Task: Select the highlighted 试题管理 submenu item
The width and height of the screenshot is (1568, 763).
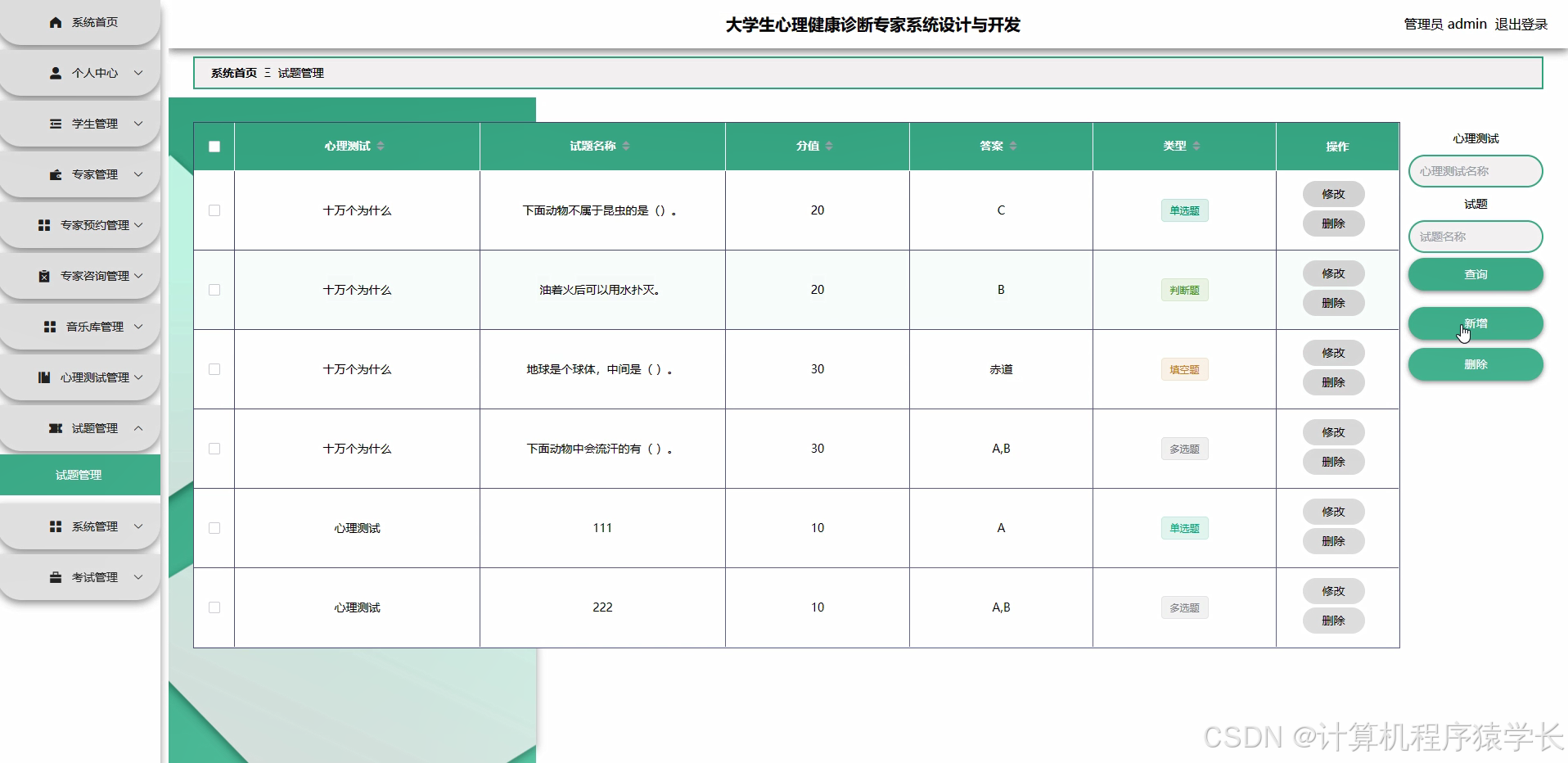Action: [x=79, y=474]
